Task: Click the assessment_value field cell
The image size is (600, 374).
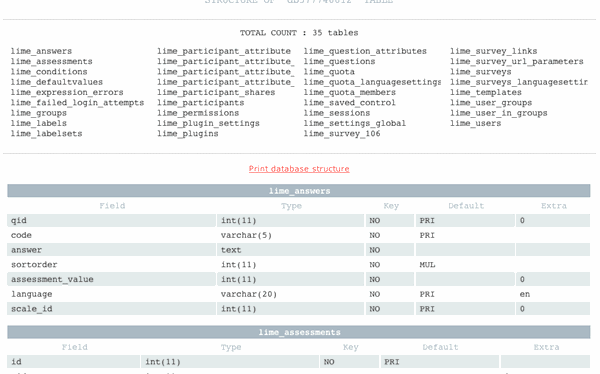Action: (x=111, y=279)
